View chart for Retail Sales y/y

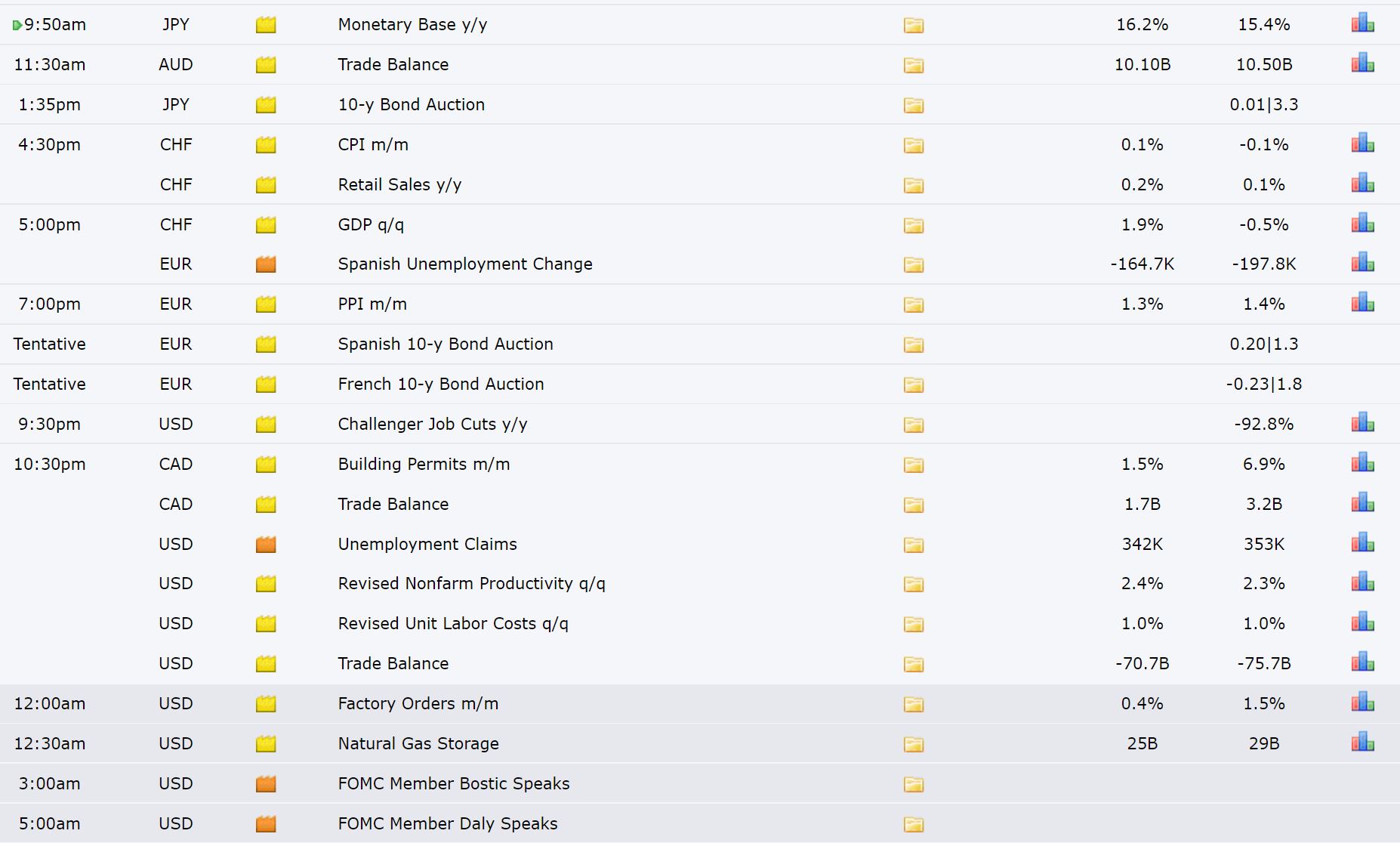1362,184
